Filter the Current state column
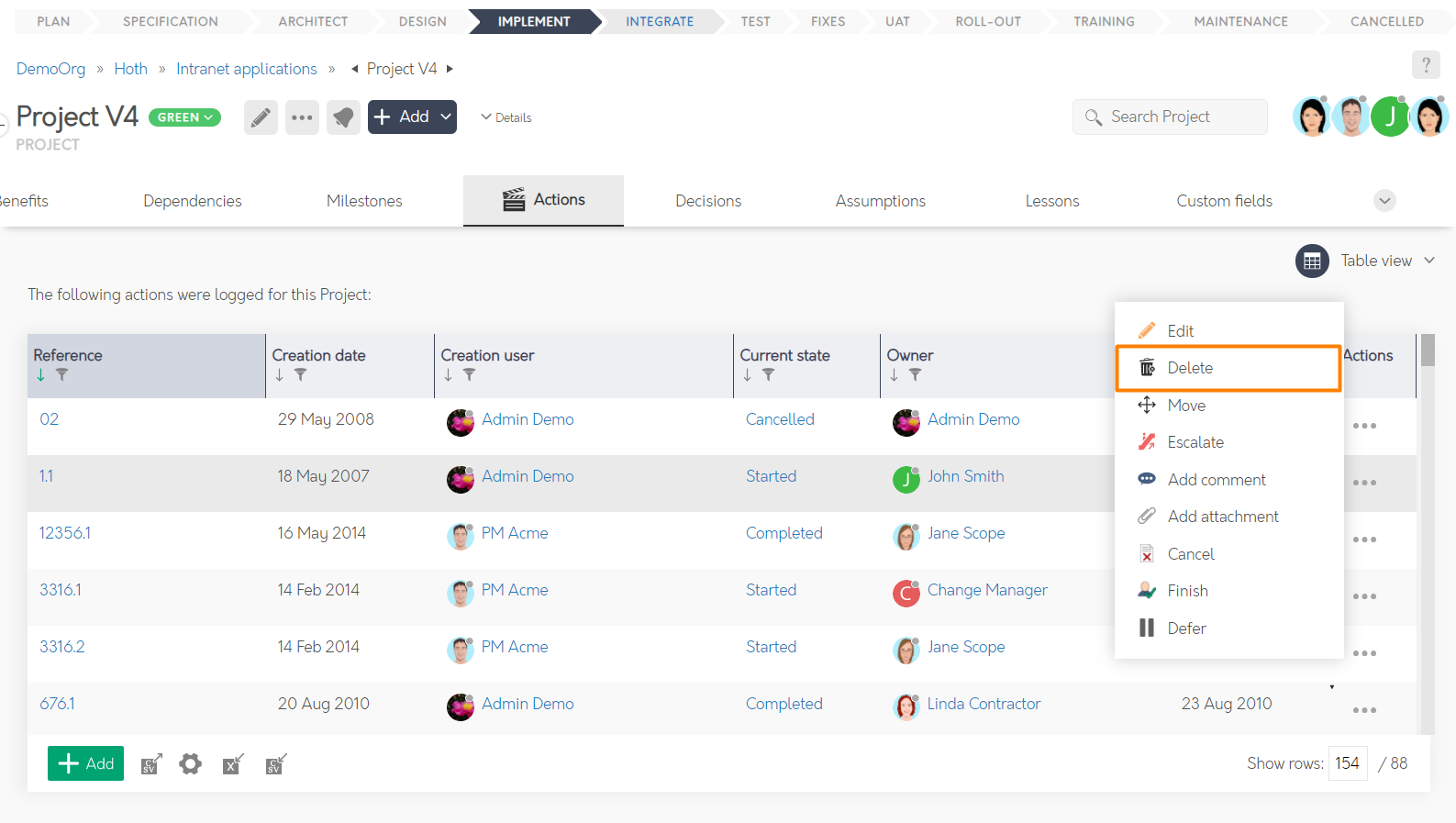This screenshot has width=1456, height=823. pyautogui.click(x=768, y=375)
